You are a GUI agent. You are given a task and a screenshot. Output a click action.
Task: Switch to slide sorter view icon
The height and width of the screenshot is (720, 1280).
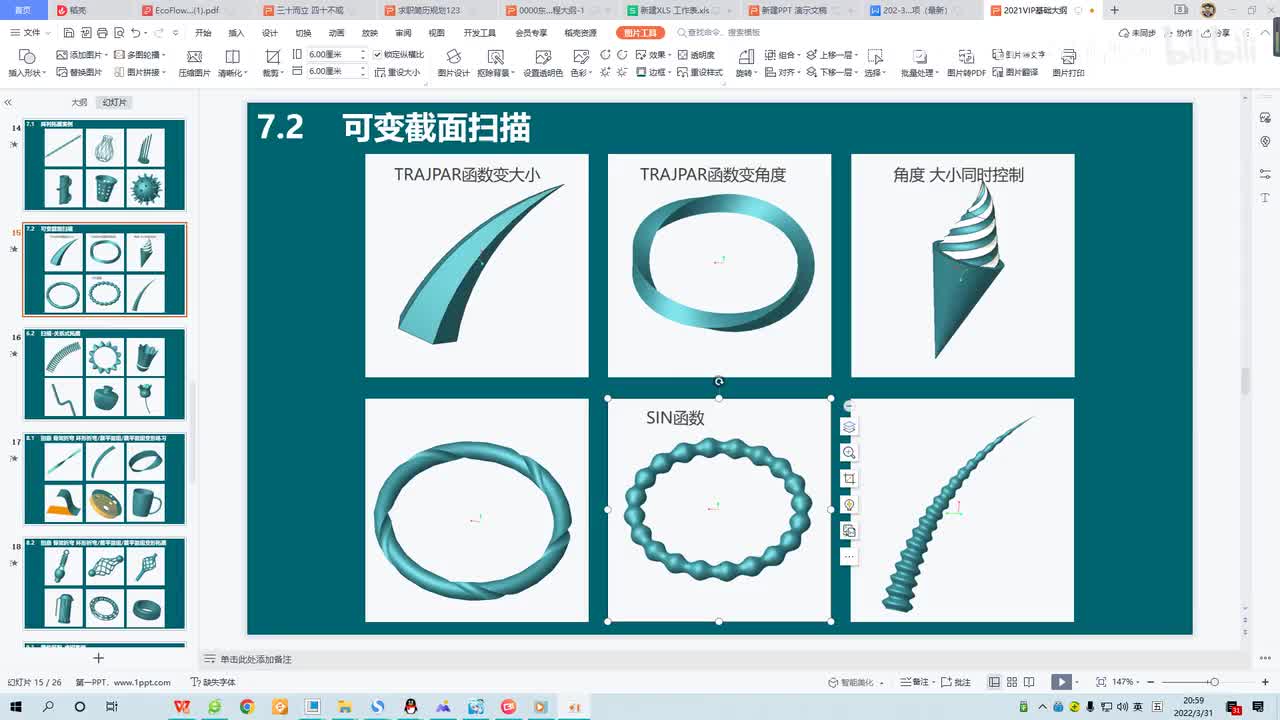coord(1012,682)
